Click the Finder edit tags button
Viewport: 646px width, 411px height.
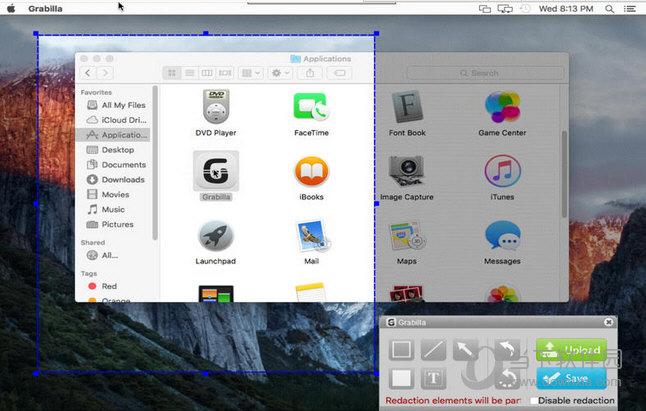click(339, 73)
